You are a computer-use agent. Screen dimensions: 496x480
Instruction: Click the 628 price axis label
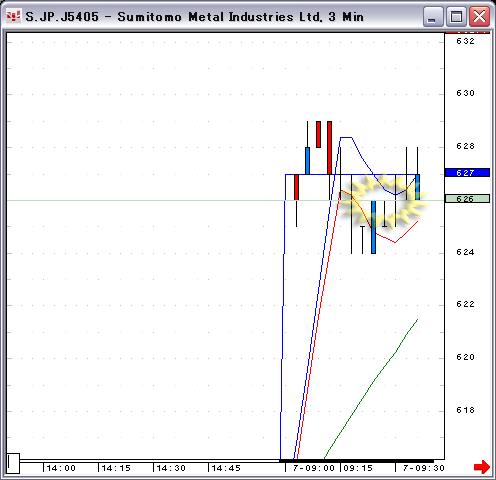click(x=465, y=146)
